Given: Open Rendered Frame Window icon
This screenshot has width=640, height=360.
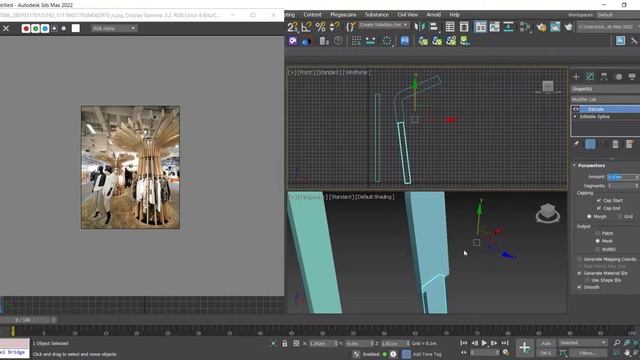Looking at the screenshot, I should 555,27.
